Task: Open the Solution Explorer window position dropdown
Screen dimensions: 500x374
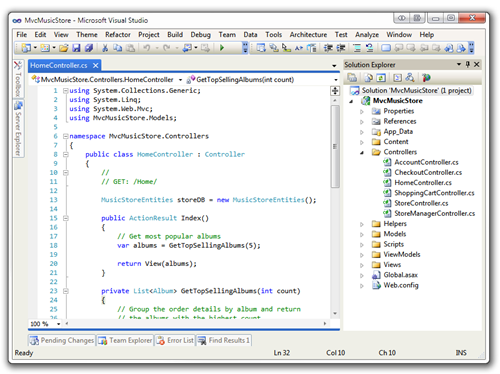Action: coord(459,64)
